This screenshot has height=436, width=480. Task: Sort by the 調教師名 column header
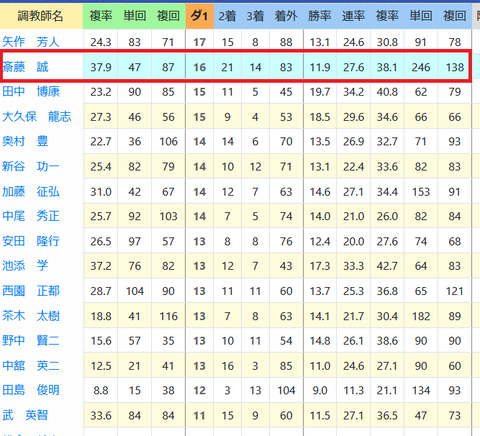[x=40, y=16]
